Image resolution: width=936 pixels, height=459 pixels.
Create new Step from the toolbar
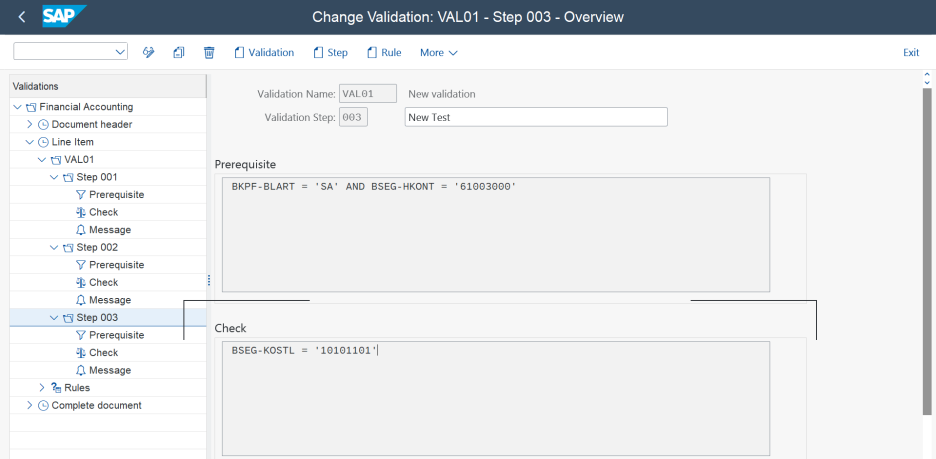tap(330, 53)
